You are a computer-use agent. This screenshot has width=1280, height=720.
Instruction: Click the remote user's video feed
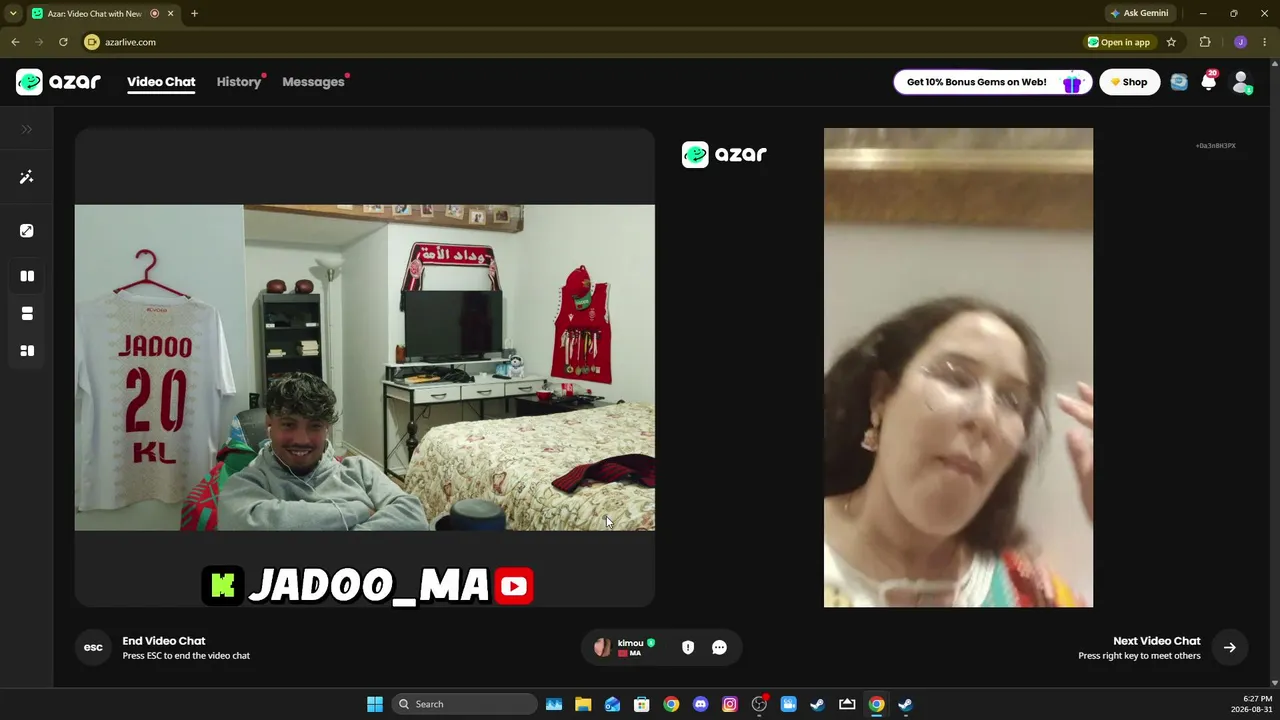click(958, 367)
